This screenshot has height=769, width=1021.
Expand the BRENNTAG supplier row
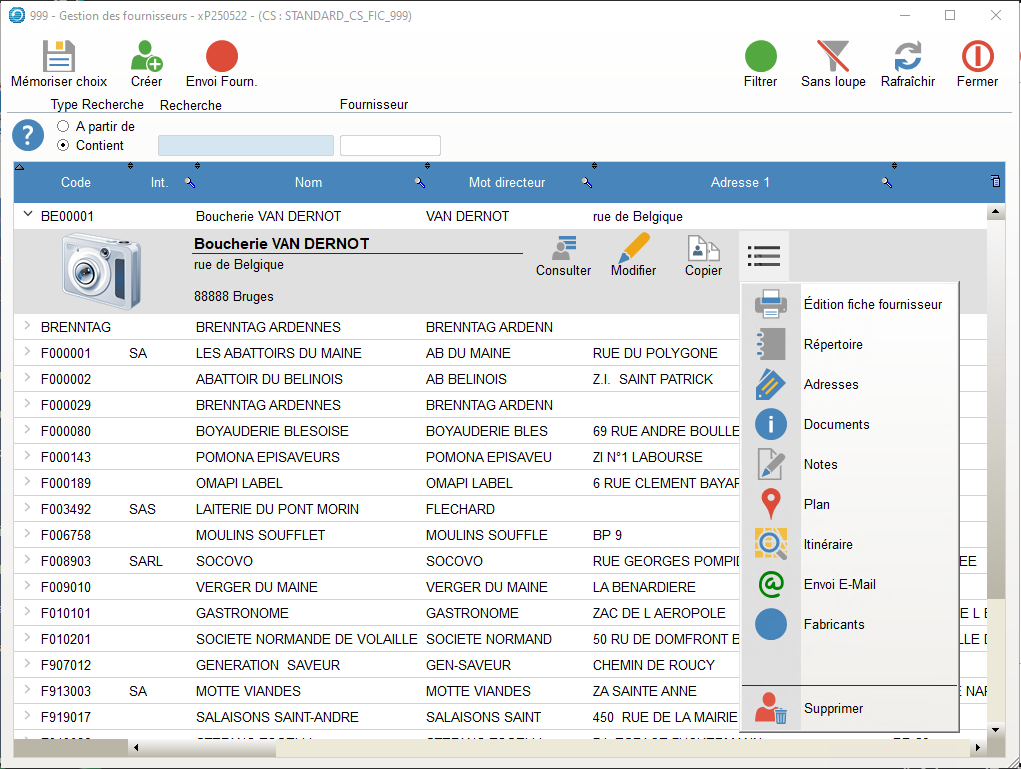click(x=27, y=326)
